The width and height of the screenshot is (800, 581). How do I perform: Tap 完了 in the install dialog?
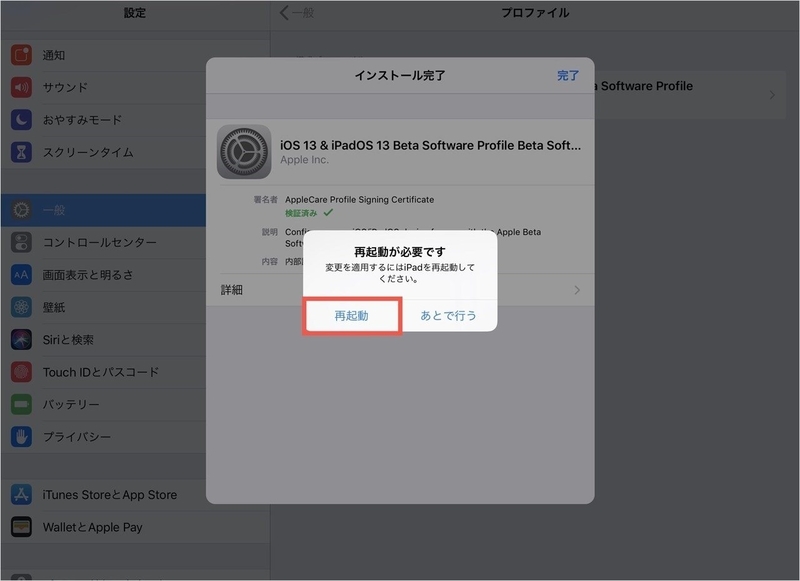pos(568,75)
